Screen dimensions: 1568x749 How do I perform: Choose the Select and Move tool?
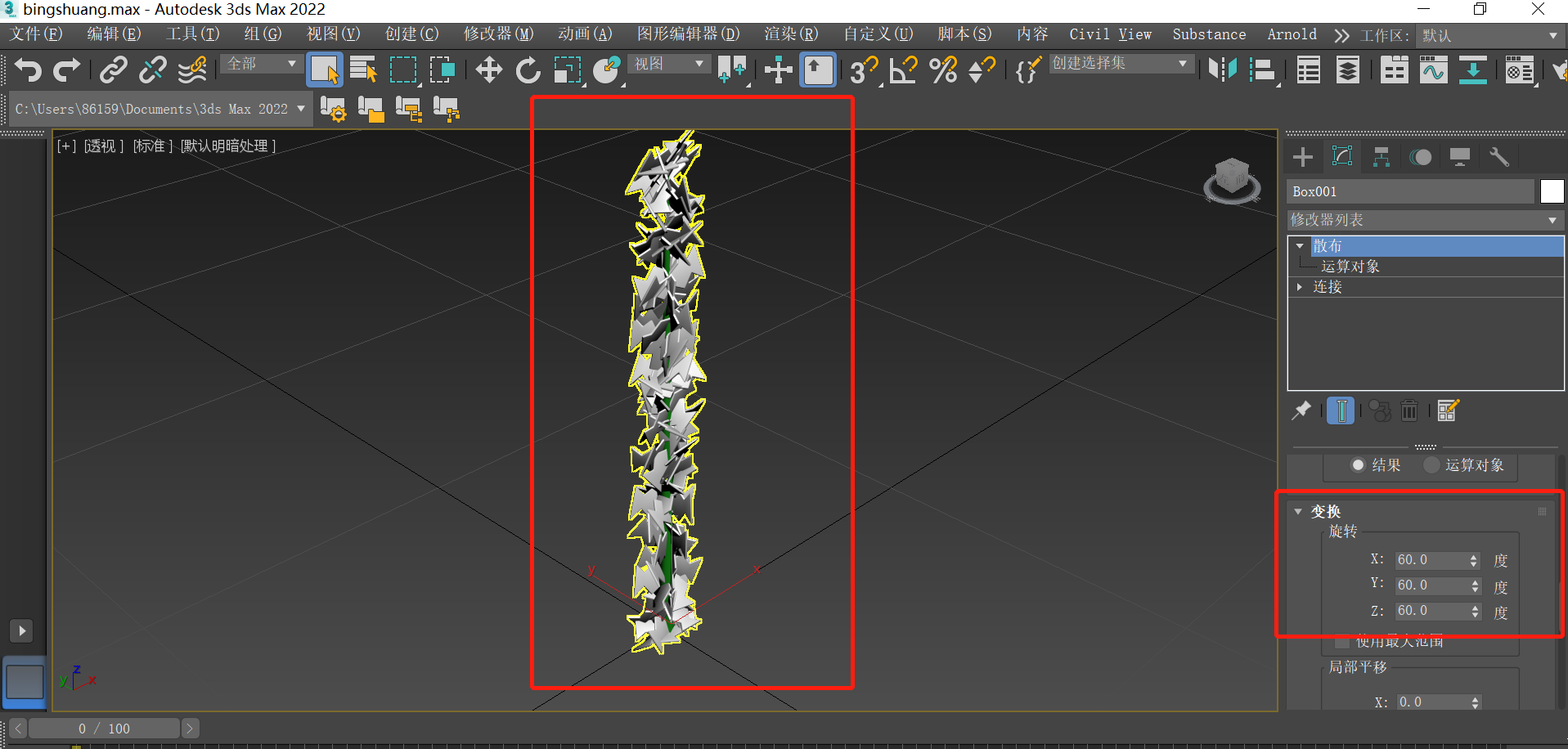point(489,70)
